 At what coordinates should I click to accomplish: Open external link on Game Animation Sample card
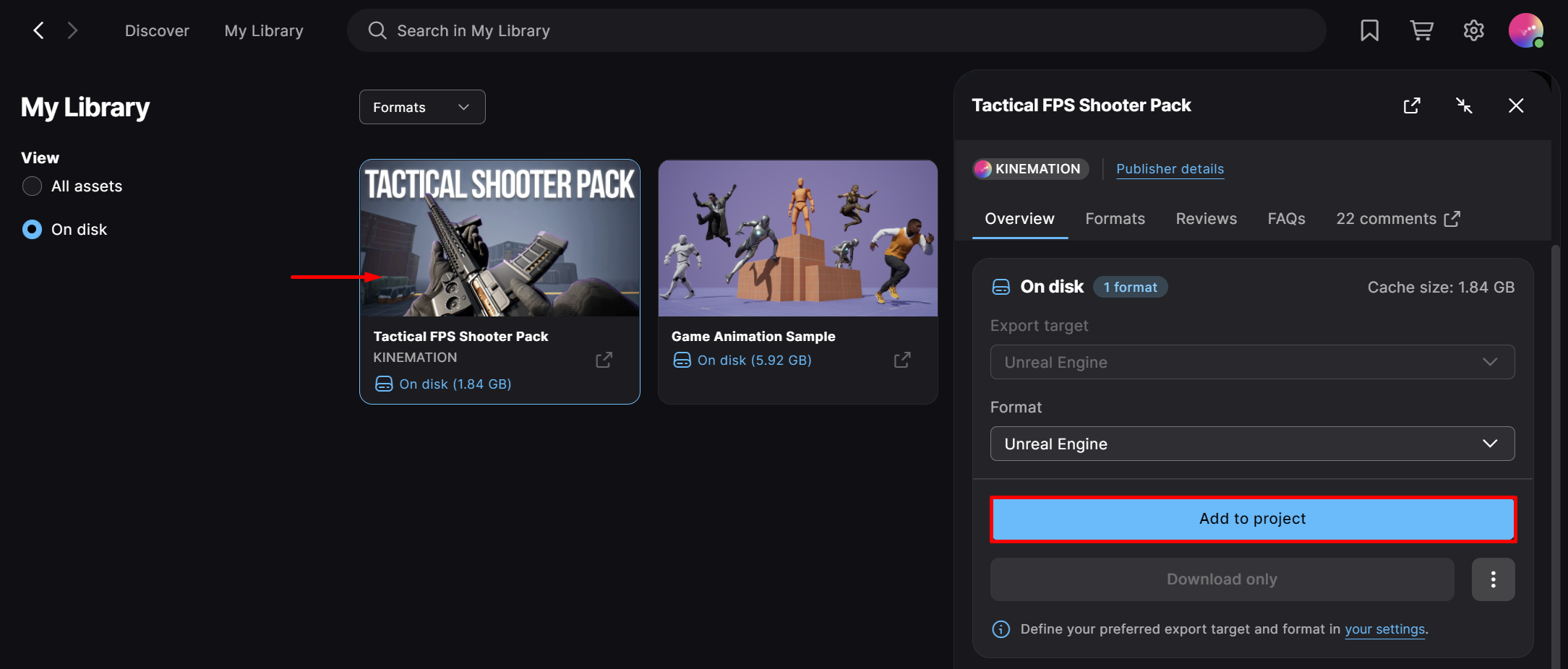[x=902, y=360]
